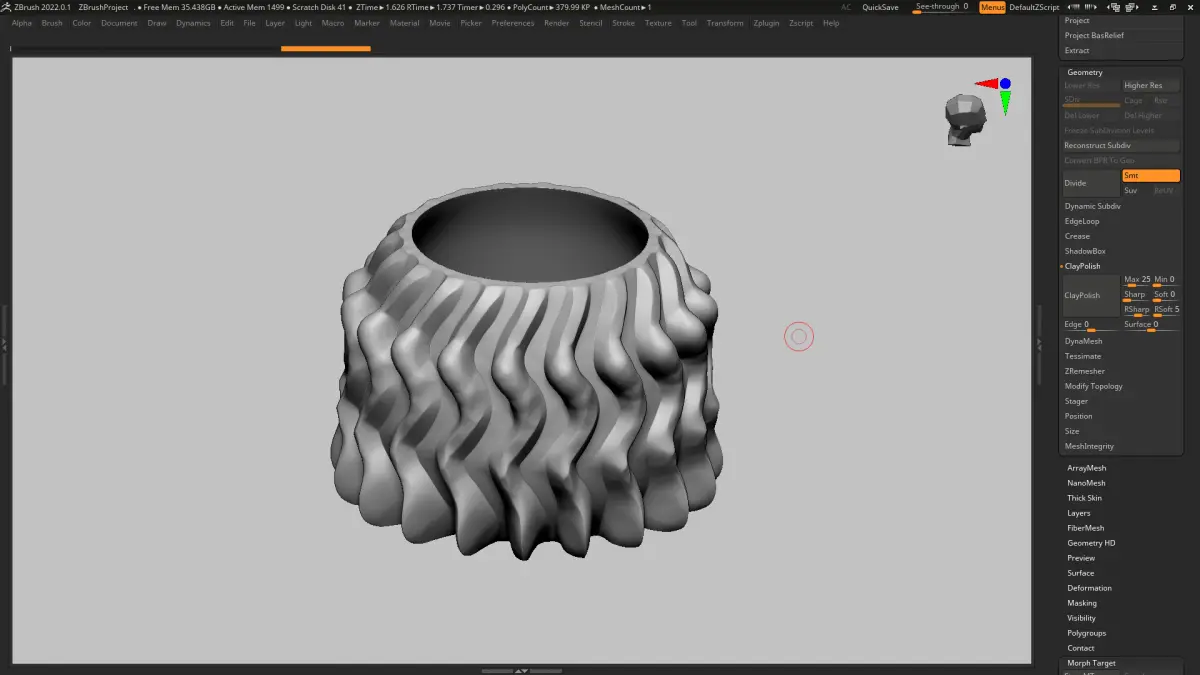The image size is (1200, 675).
Task: Open the FiberMesh subpalette
Action: [x=1086, y=528]
